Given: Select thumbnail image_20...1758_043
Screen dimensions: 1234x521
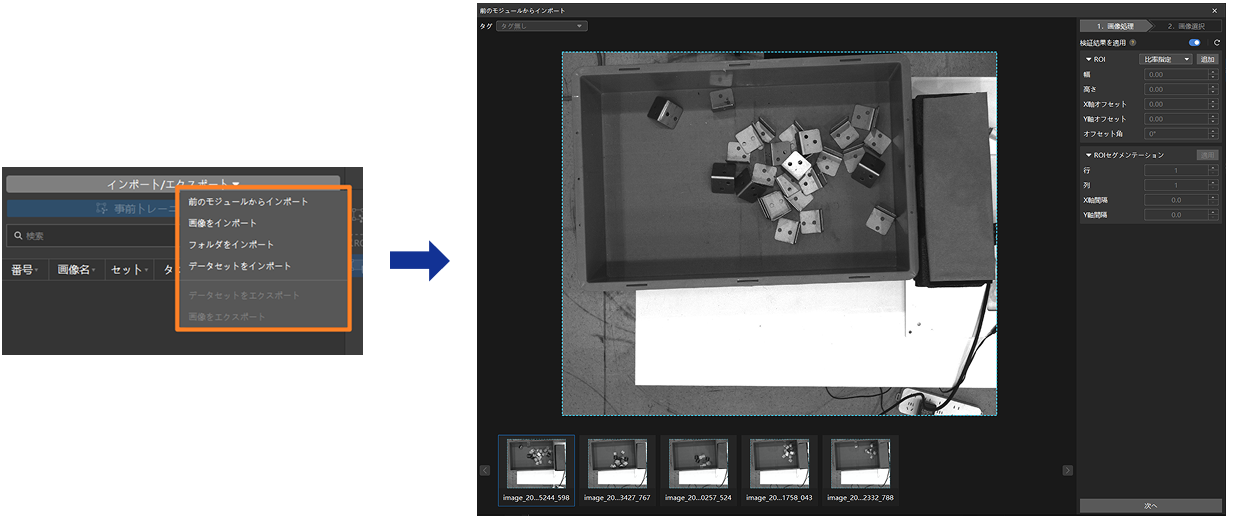Looking at the screenshot, I should coord(779,469).
